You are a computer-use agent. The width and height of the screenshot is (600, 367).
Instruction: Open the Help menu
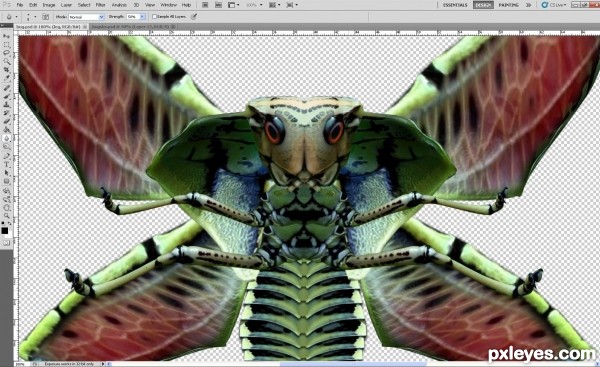coord(186,5)
